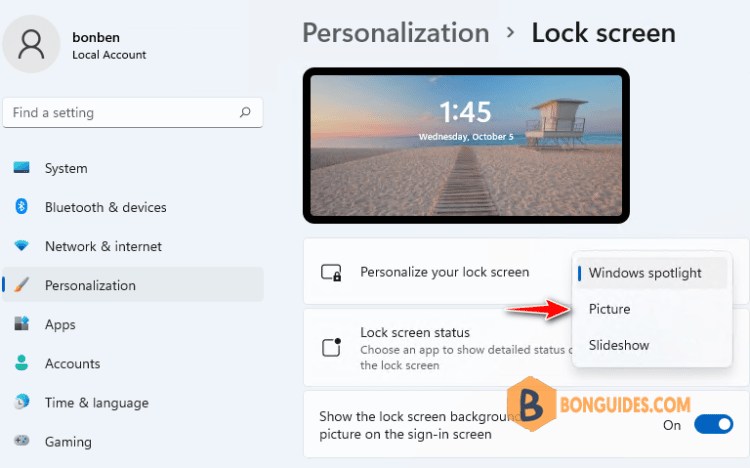Click the search magnifier icon
This screenshot has width=750, height=468.
click(x=245, y=113)
